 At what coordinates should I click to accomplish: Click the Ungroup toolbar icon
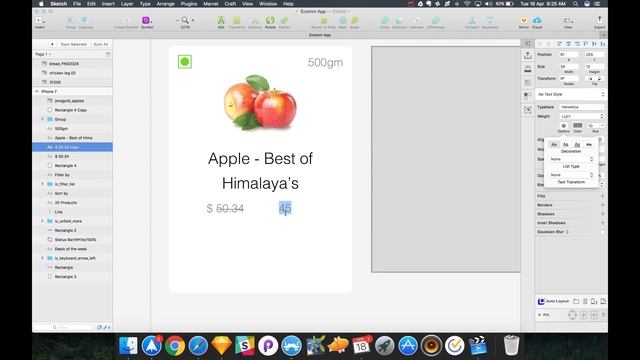tap(85, 20)
